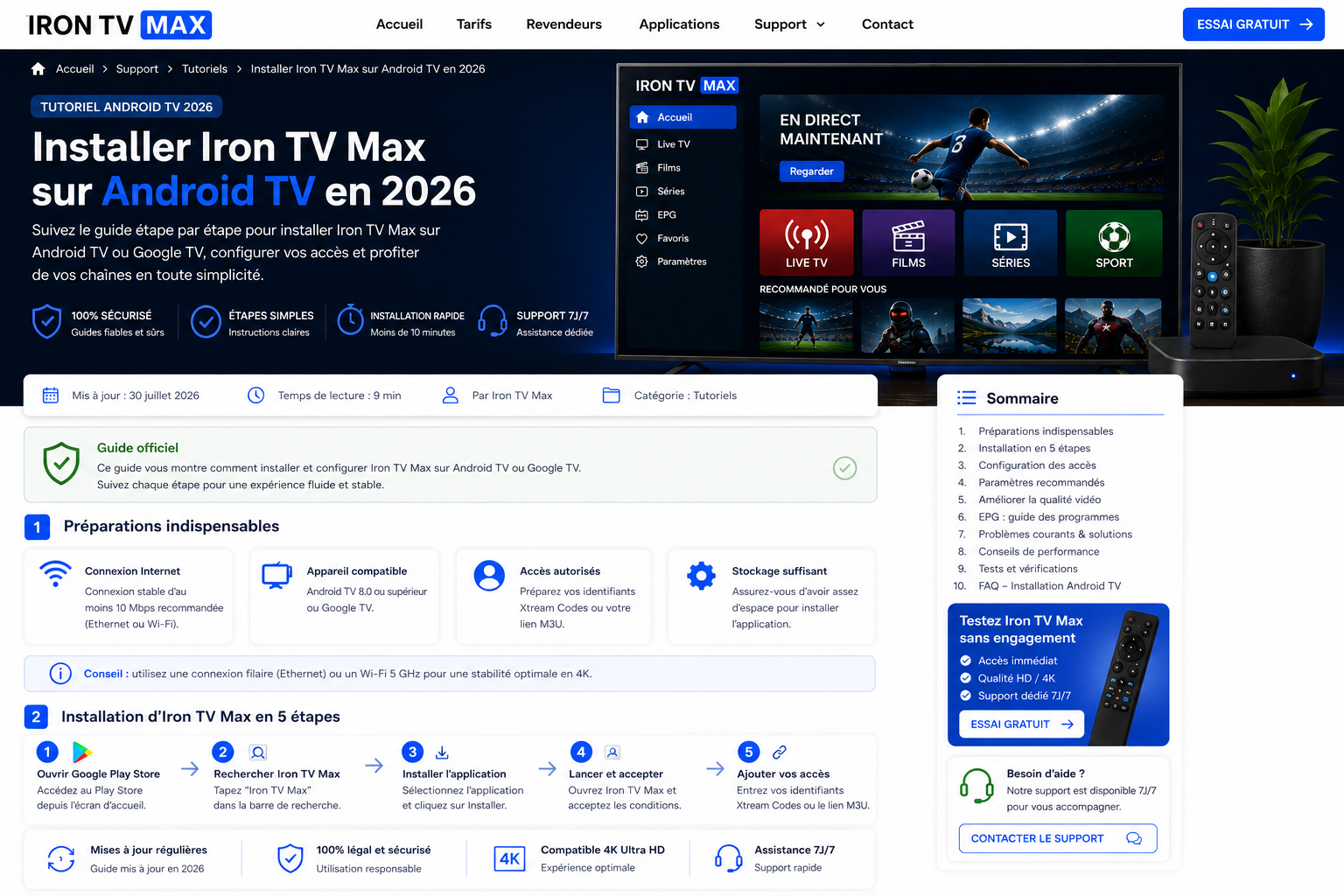Click the Google Play Store icon
The width and height of the screenshot is (1344, 896).
(x=82, y=752)
